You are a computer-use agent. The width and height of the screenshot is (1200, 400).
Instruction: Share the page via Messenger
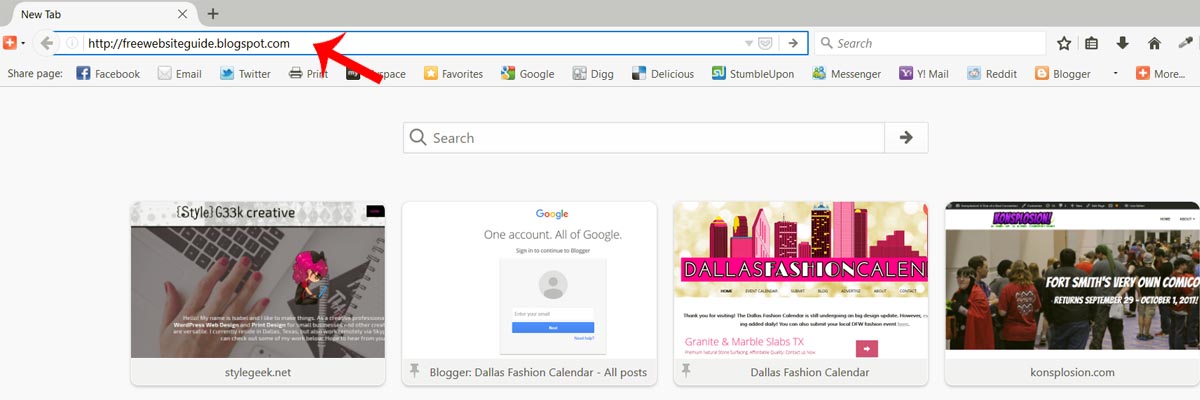[846, 73]
